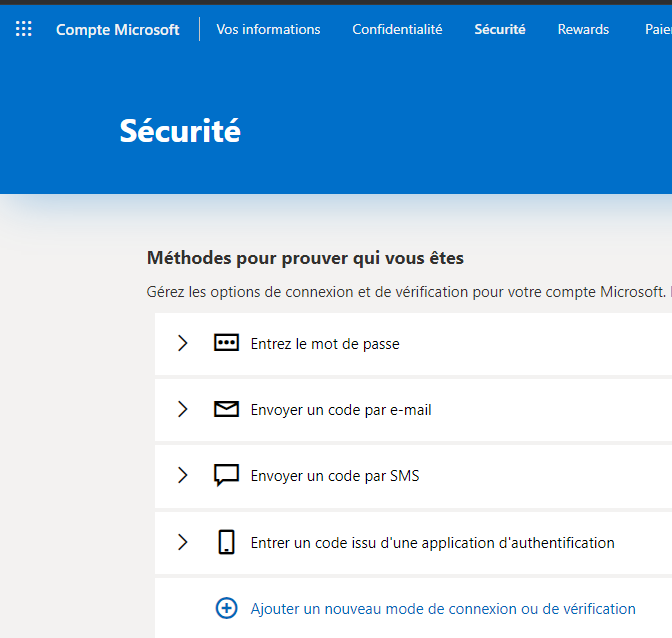Expand the 'Envoyer un code par SMS' chevron
This screenshot has height=638, width=672.
click(182, 475)
